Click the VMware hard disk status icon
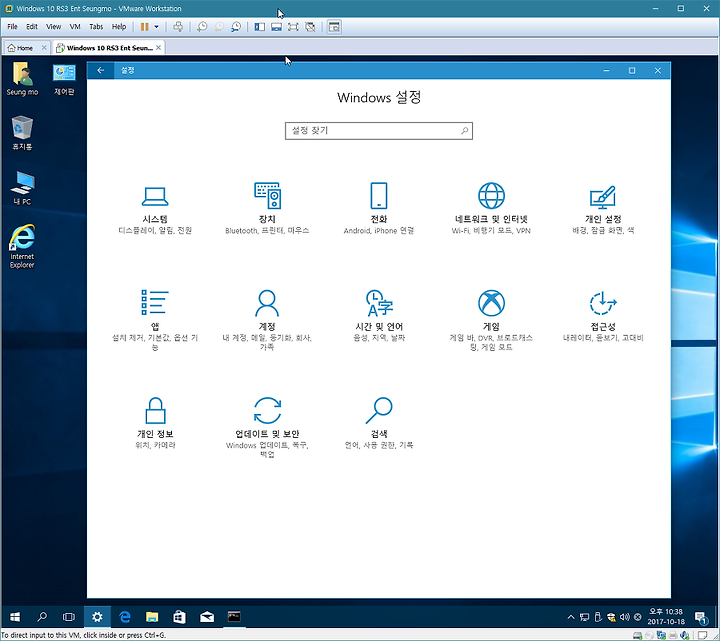720x641 pixels. (637, 635)
